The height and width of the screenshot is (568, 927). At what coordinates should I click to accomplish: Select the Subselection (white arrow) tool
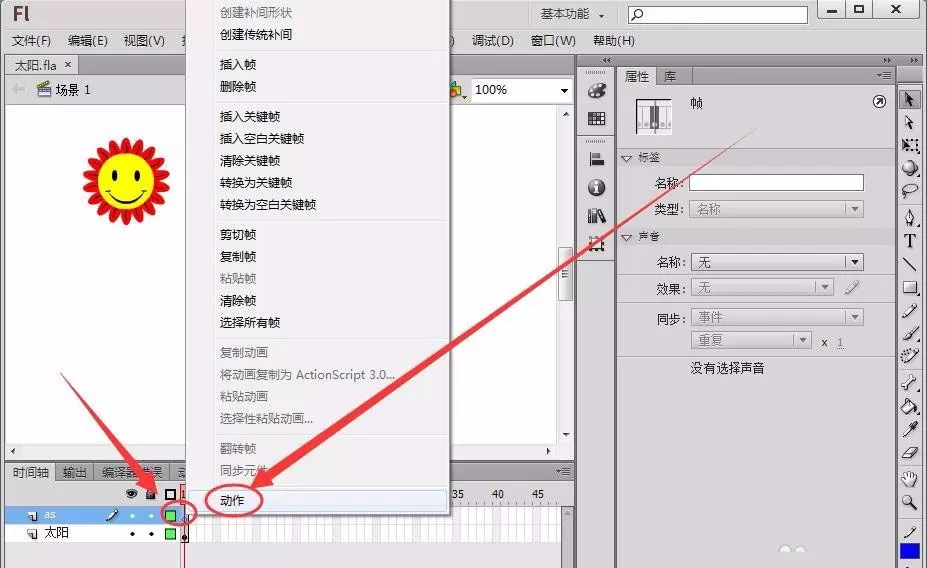tap(909, 122)
